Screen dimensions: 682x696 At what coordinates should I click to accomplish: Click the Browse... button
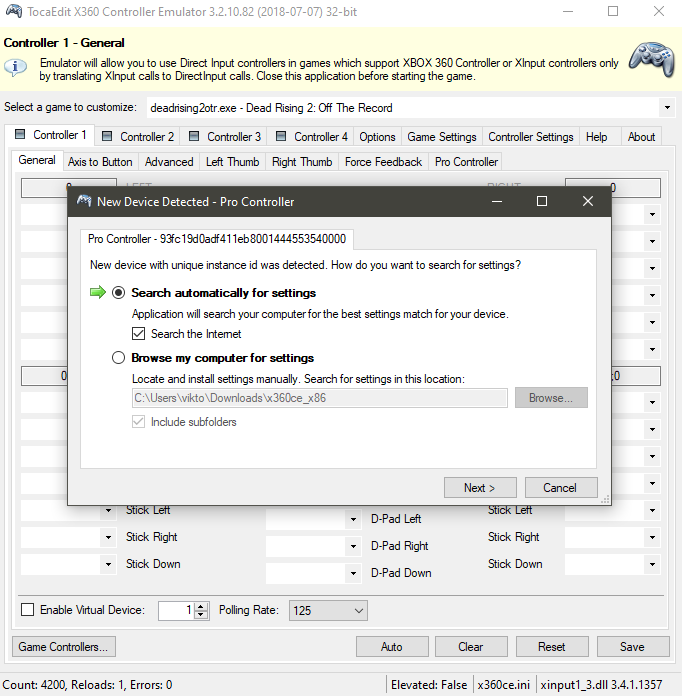pyautogui.click(x=551, y=397)
